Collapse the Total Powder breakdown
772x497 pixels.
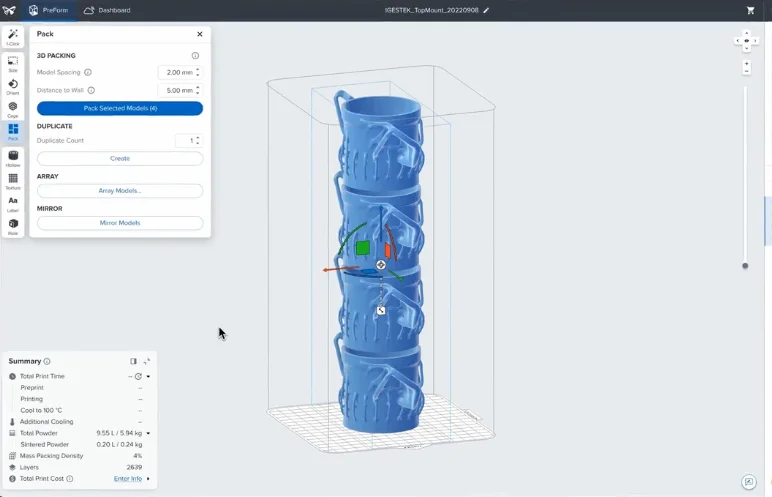pyautogui.click(x=148, y=433)
